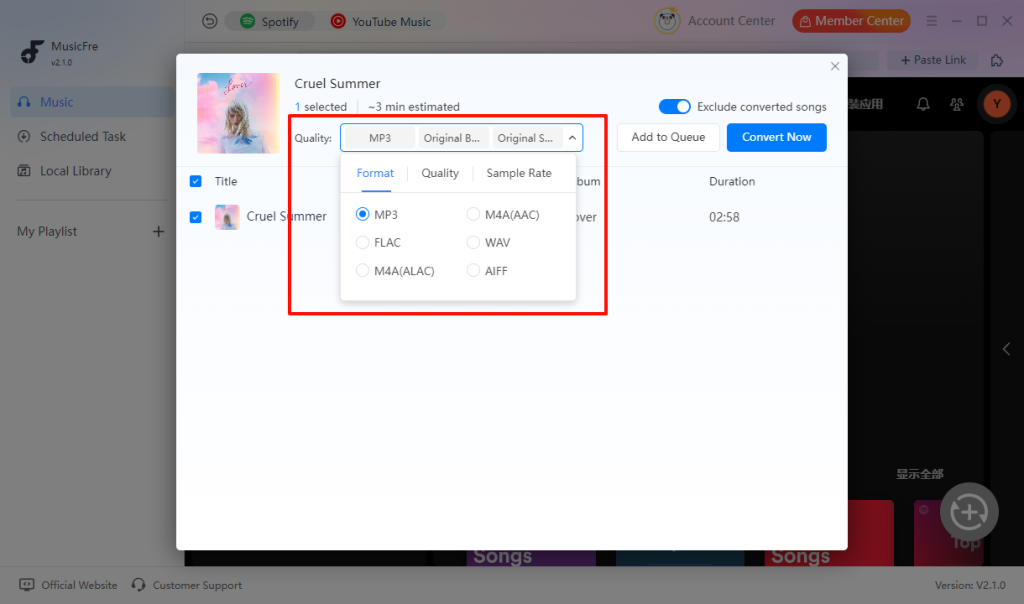Click the notification bell icon
1024x604 pixels.
[923, 104]
